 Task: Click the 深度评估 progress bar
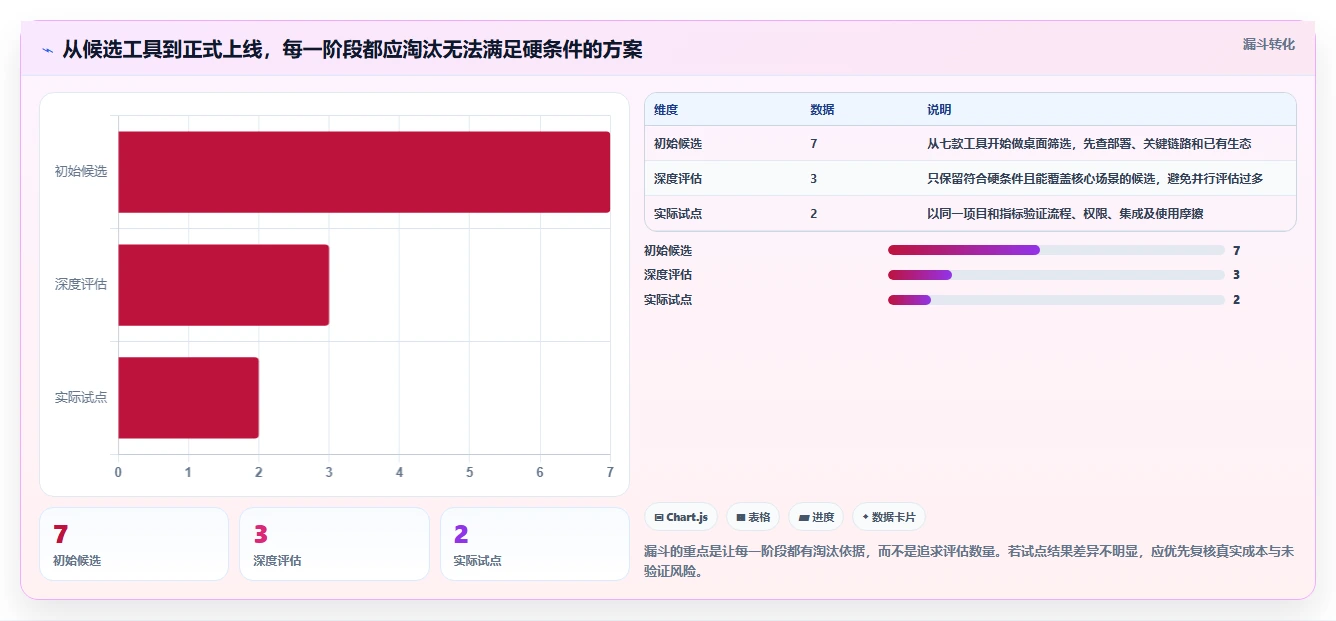pos(1056,275)
